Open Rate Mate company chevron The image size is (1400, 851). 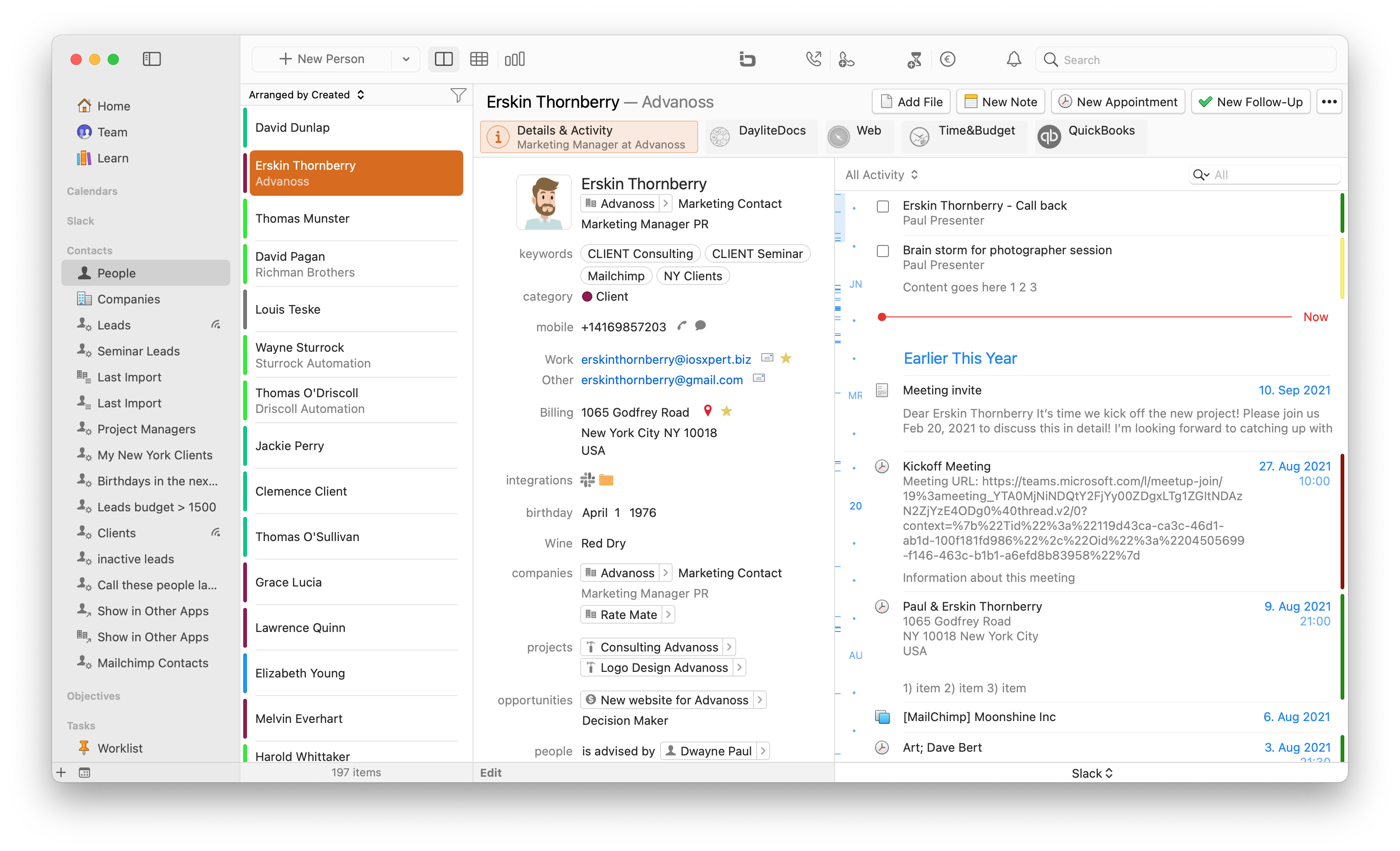[x=668, y=615]
